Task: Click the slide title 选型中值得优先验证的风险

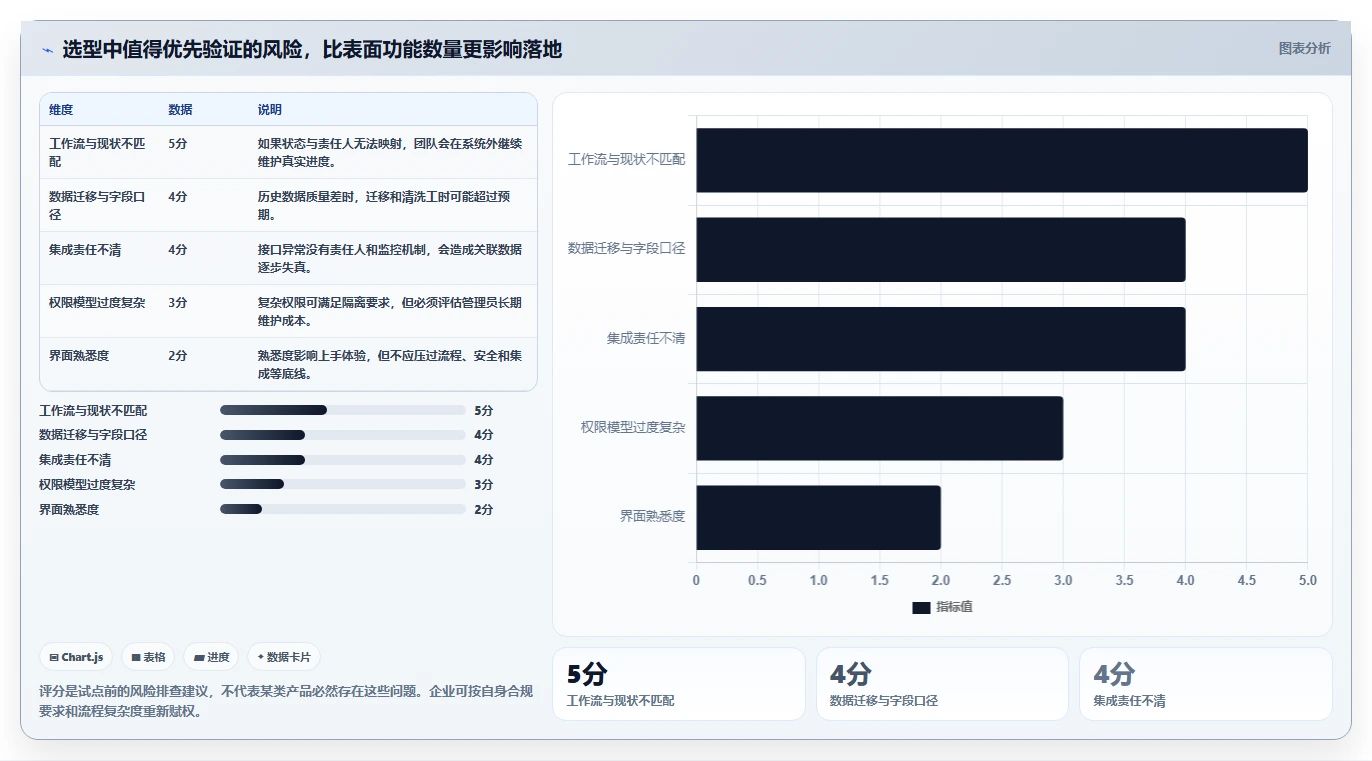Action: 312,49
